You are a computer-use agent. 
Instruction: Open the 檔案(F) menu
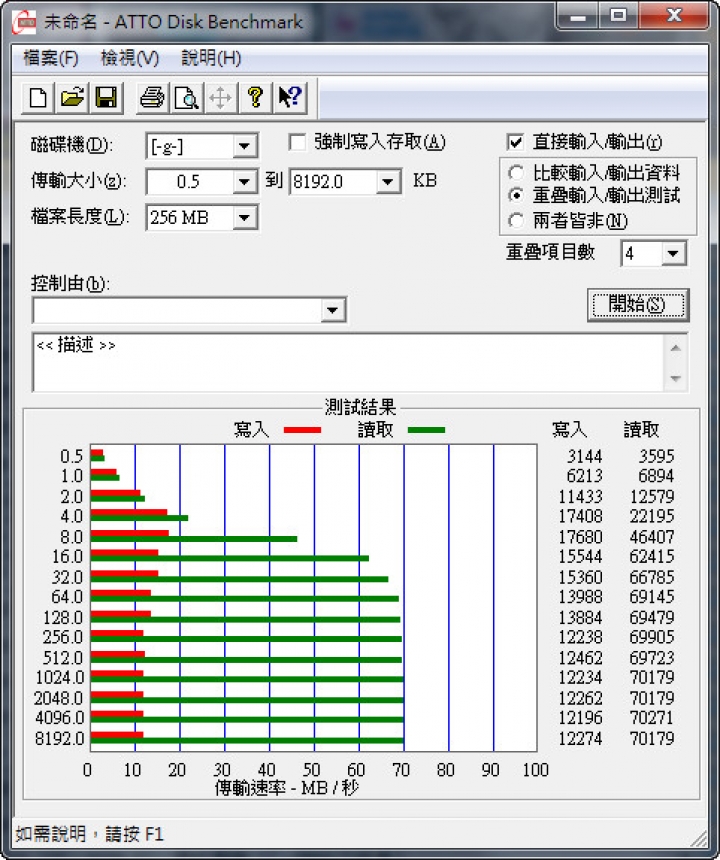(51, 58)
